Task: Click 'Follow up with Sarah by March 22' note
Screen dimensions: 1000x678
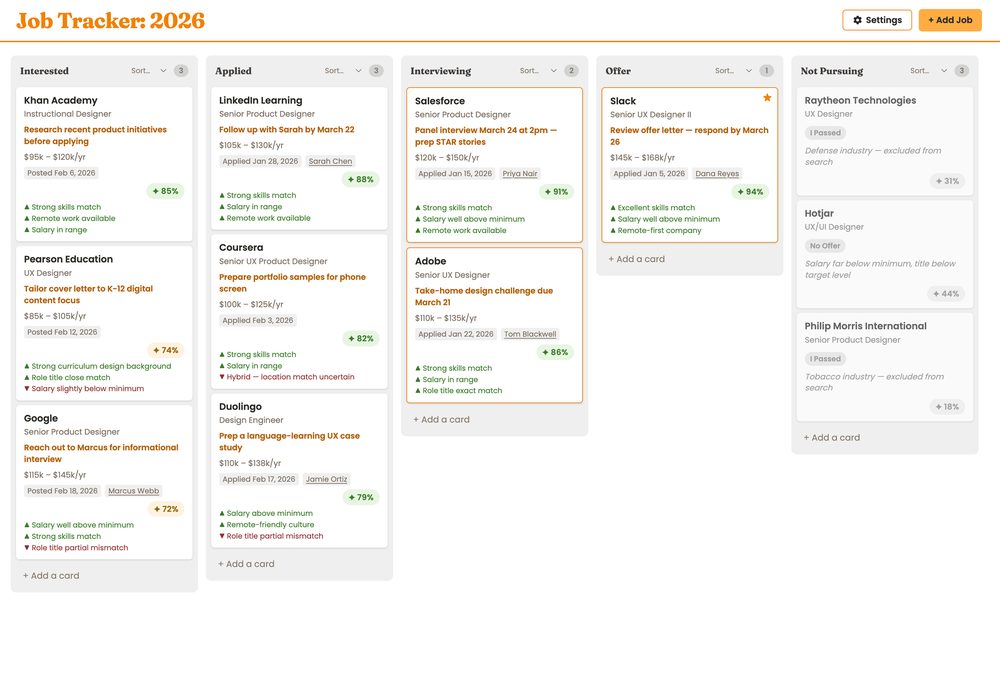Action: click(286, 129)
